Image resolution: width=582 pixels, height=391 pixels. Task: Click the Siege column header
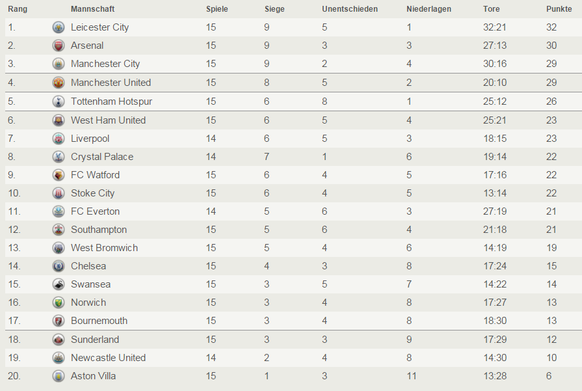pyautogui.click(x=274, y=9)
